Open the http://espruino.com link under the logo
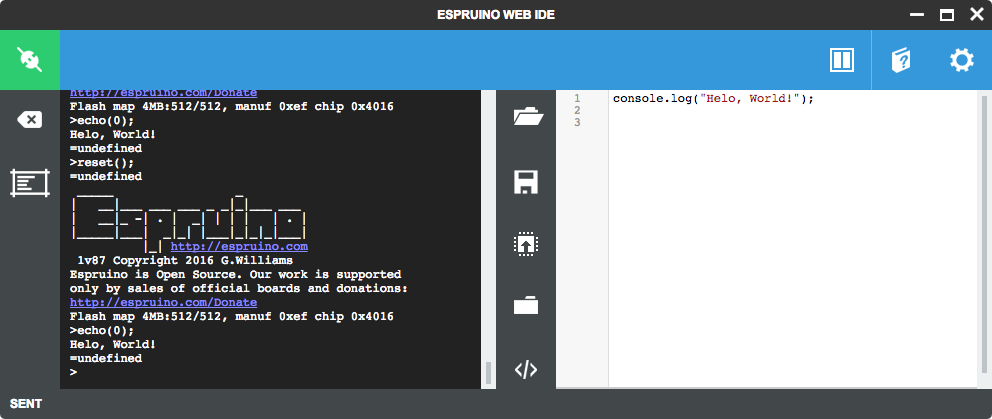992x419 pixels. click(x=239, y=246)
